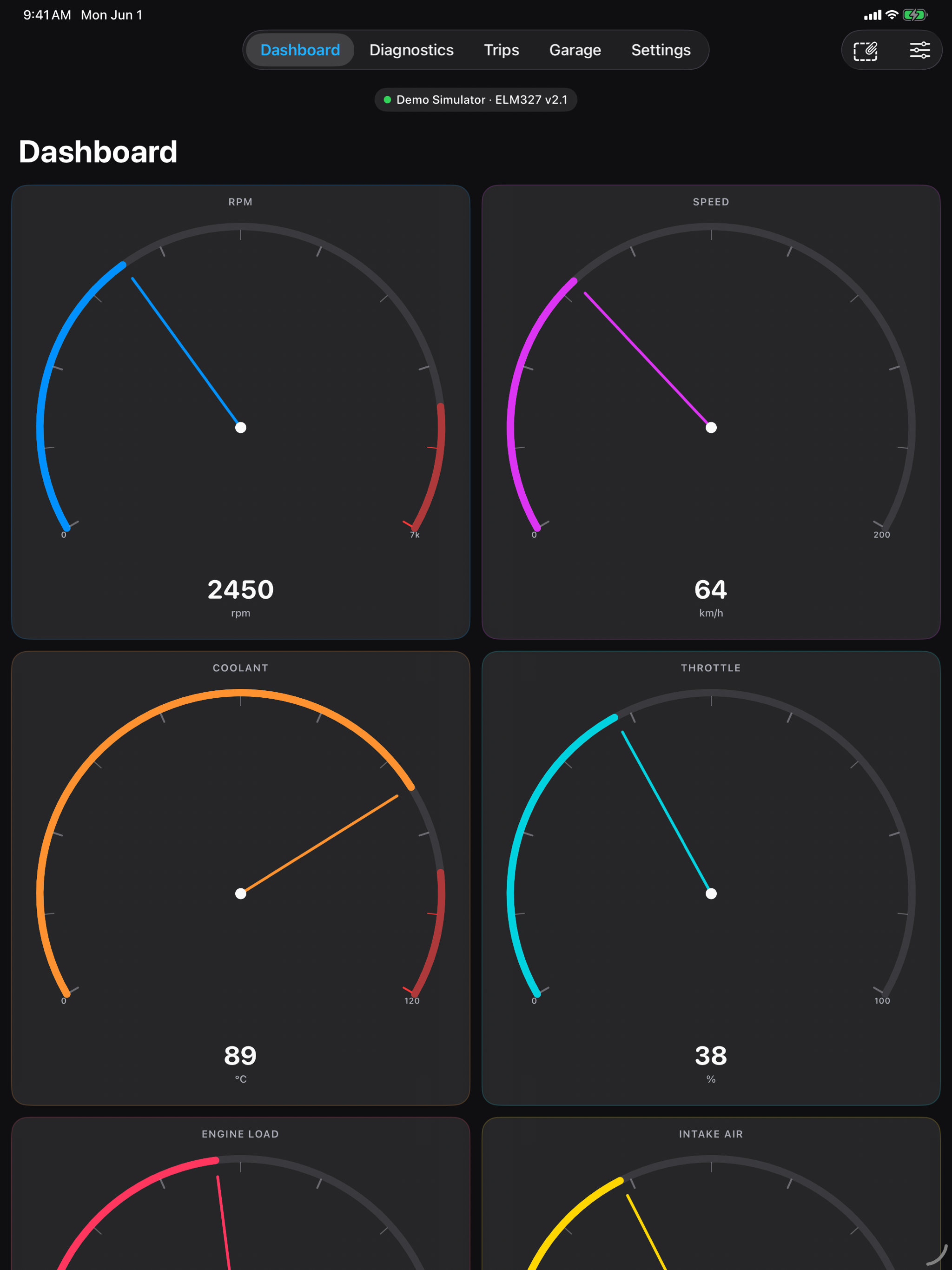Select the SPEED gauge card
The height and width of the screenshot is (1270, 952).
(711, 412)
